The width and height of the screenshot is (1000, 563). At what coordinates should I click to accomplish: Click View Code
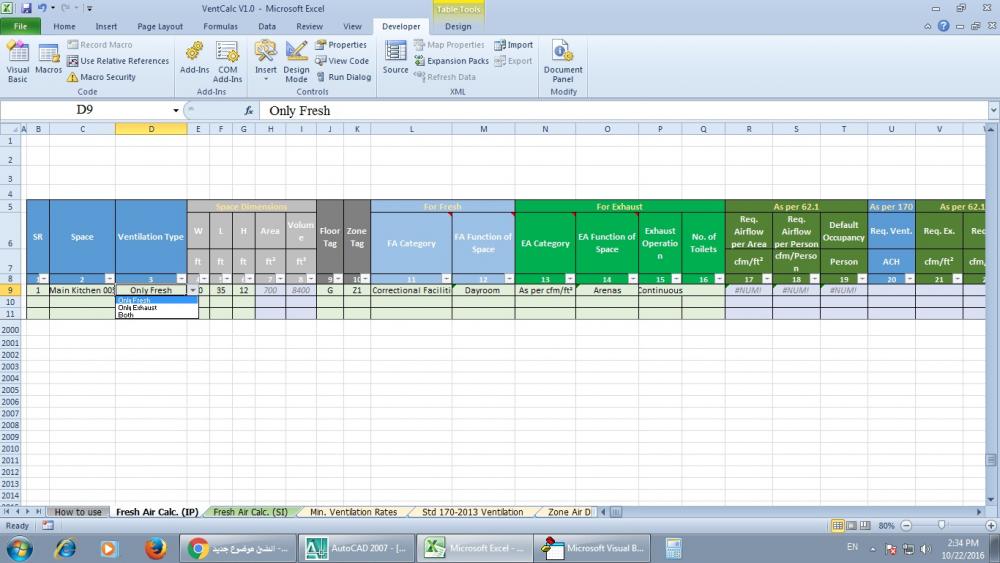point(342,61)
